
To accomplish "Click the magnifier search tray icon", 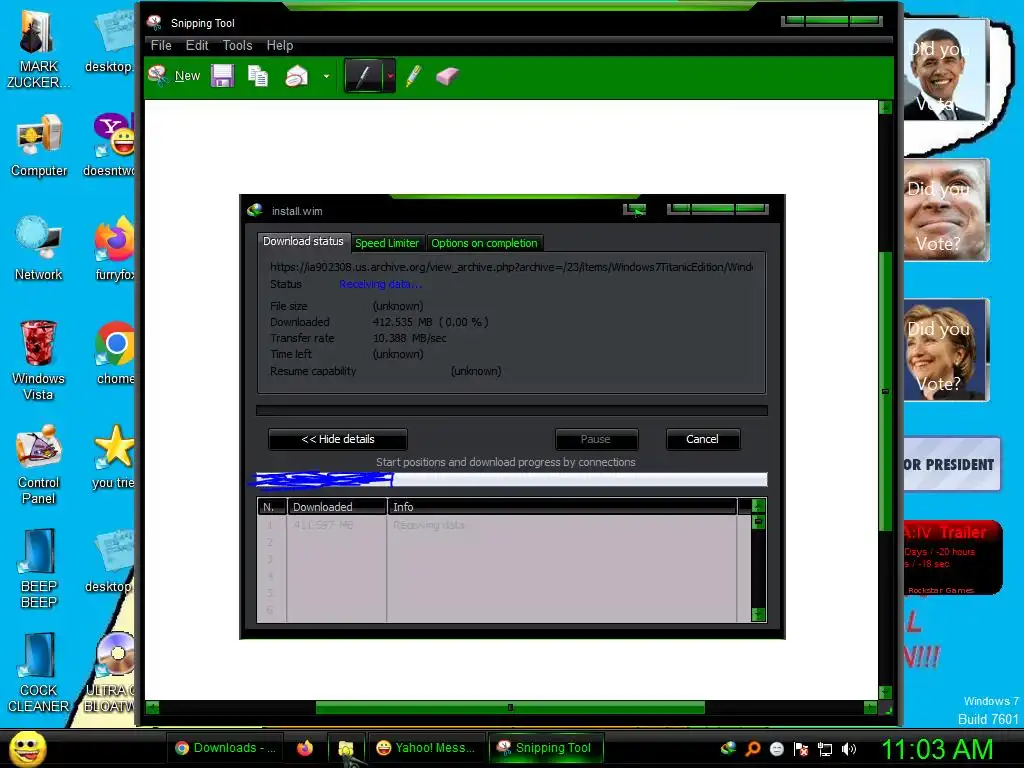I will (752, 749).
